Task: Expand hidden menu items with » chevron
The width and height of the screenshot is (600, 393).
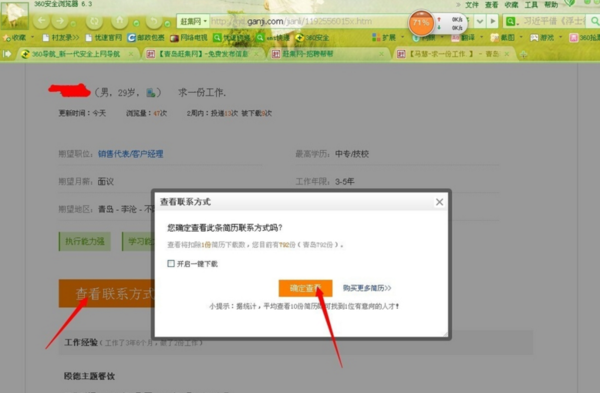Action: 458,5
